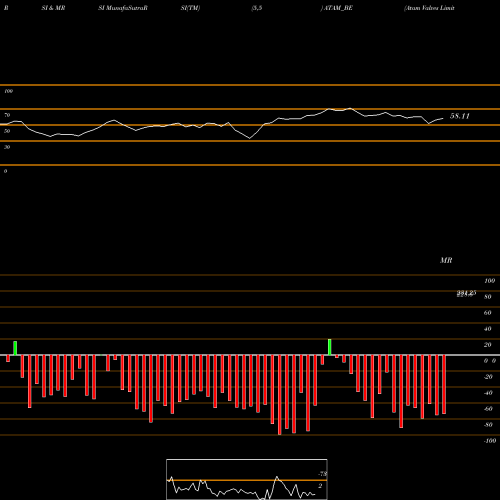This screenshot has width=500, height=500.
Task: Open the mini overview chart thumbnail at bottom
Action: point(247,479)
